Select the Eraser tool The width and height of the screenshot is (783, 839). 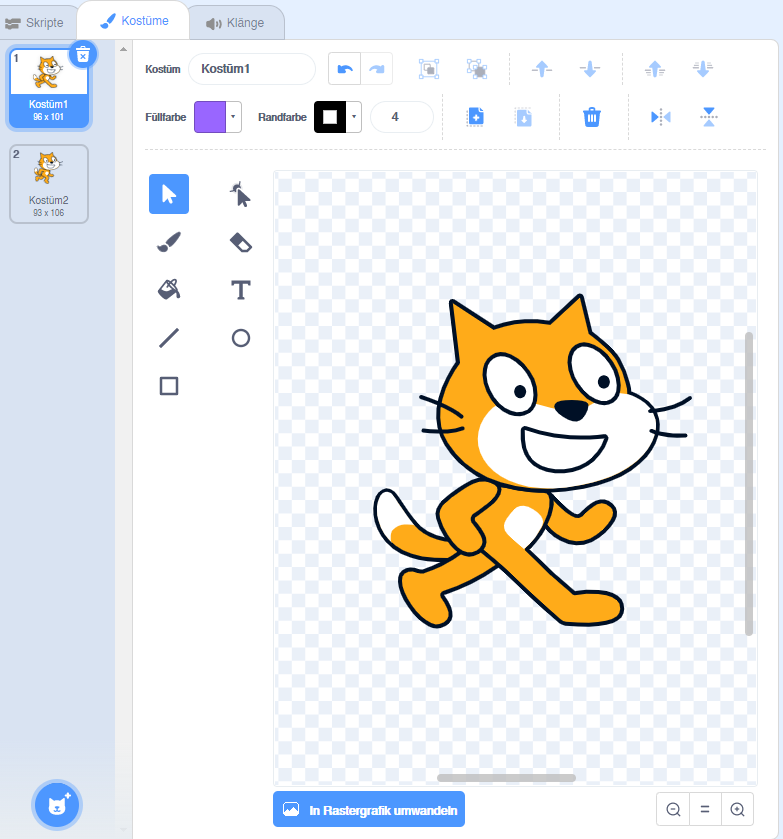click(240, 242)
